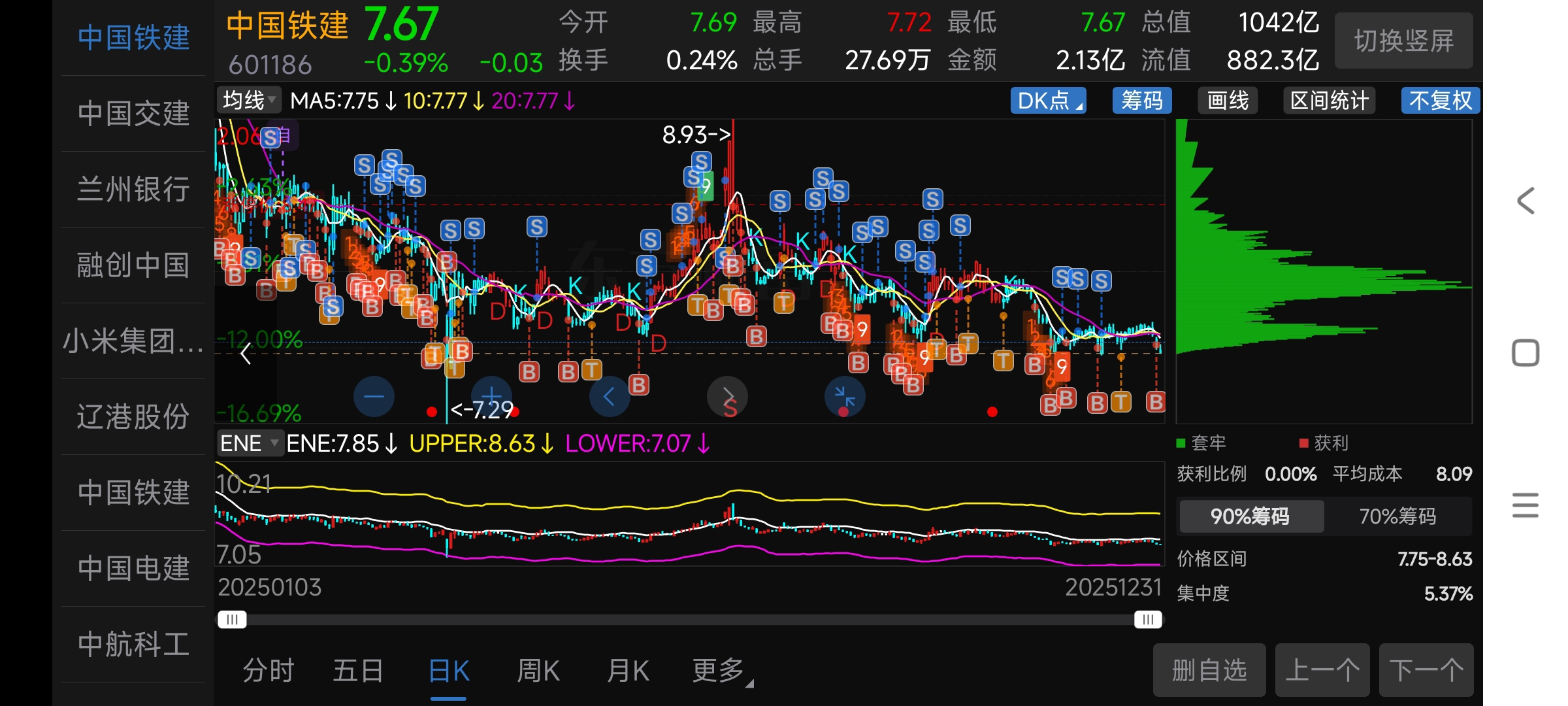The image size is (1568, 706).
Task: Tap the Android recents menu icon
Action: [1526, 505]
